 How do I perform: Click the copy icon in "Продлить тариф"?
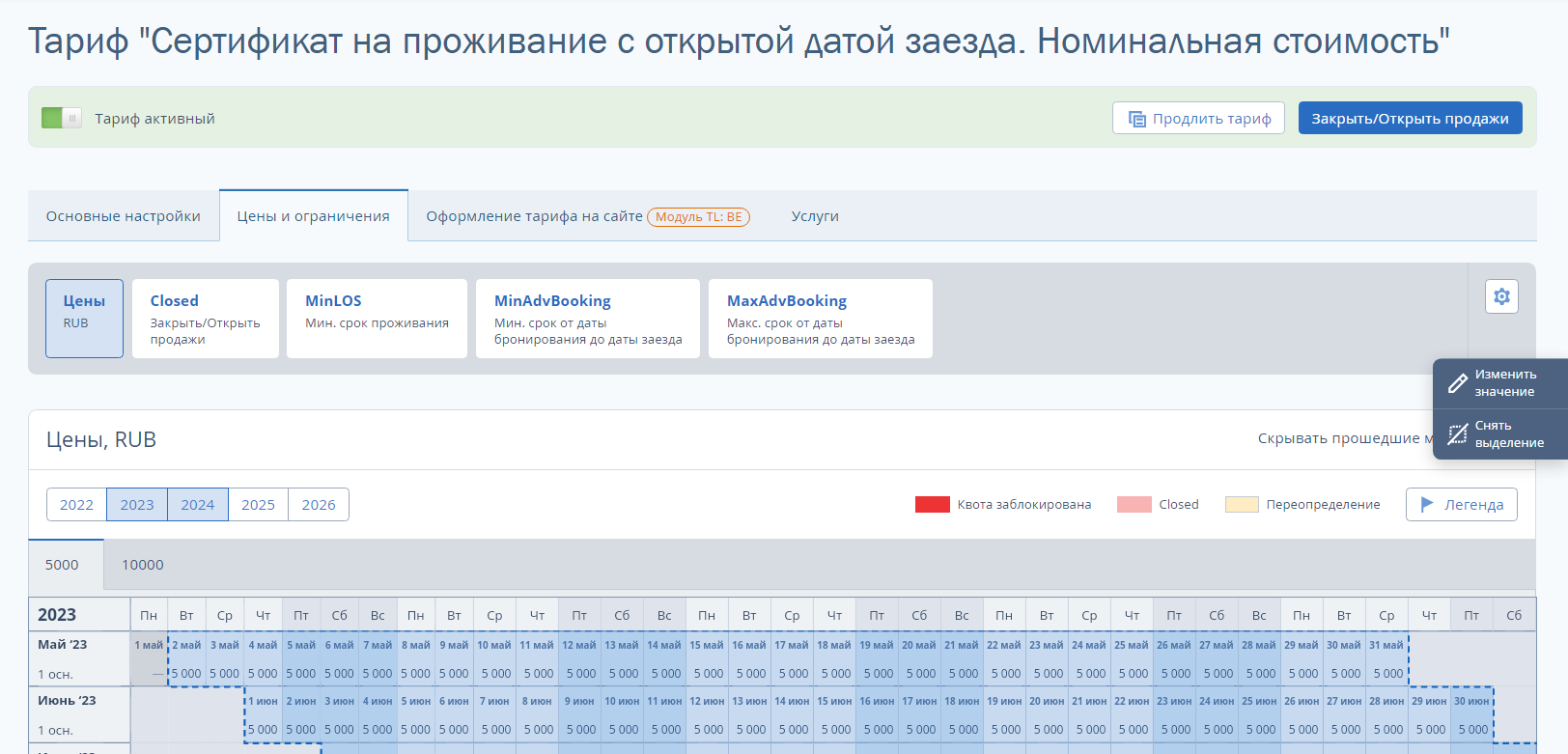pyautogui.click(x=1137, y=119)
